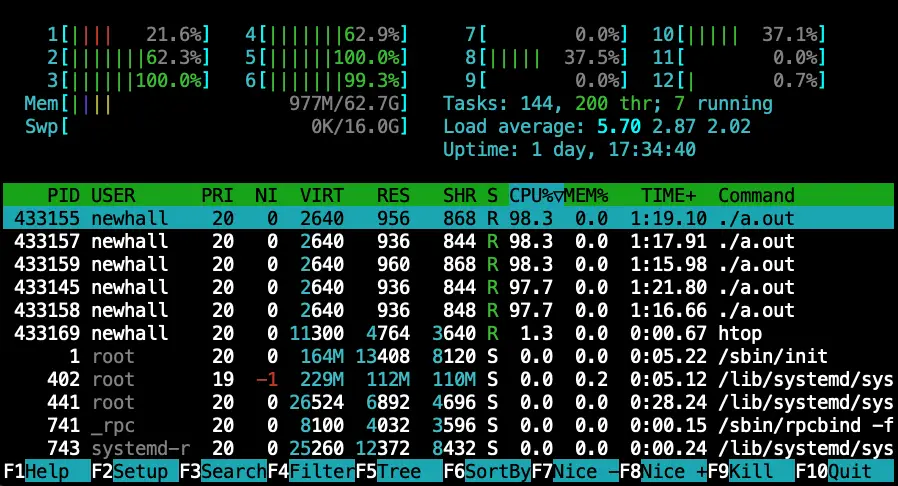Click CPU 2 meter showing 62.3%

click(129, 57)
